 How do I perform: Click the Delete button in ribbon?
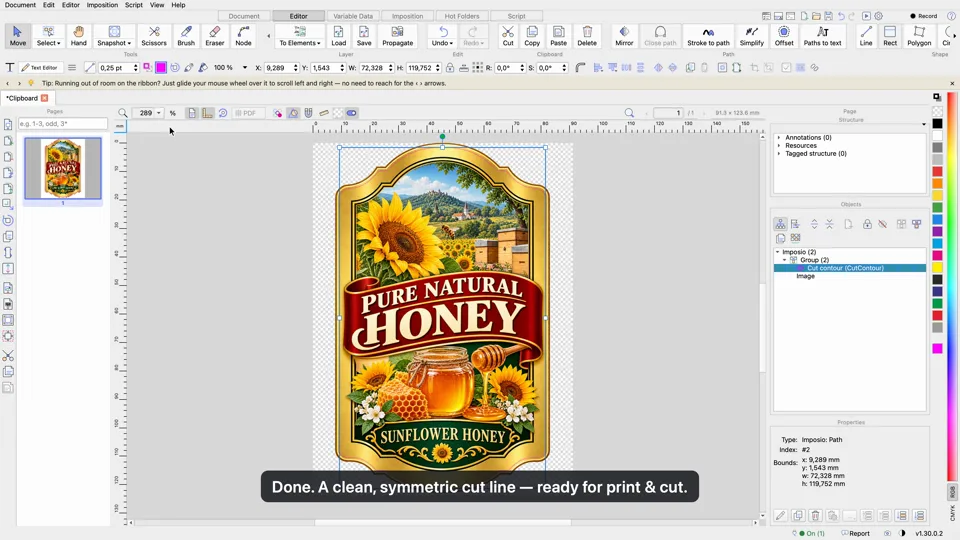(587, 36)
